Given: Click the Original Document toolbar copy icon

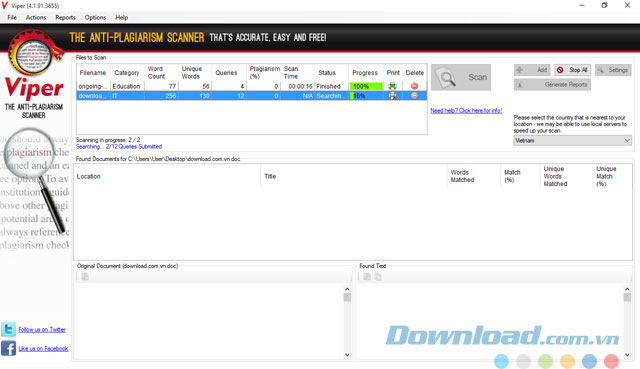Looking at the screenshot, I should click(85, 277).
